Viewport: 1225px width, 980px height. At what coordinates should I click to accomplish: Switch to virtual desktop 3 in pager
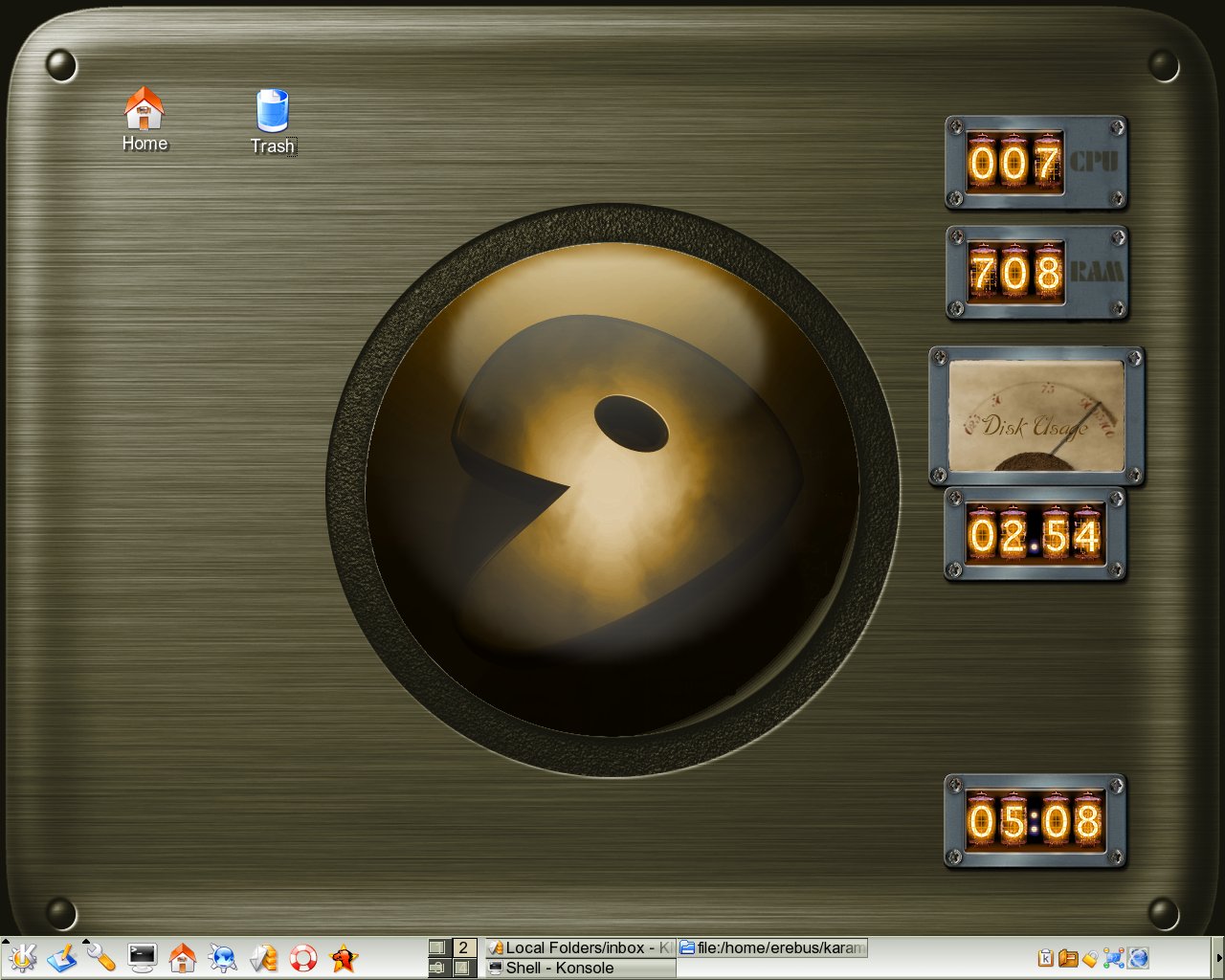(x=438, y=968)
